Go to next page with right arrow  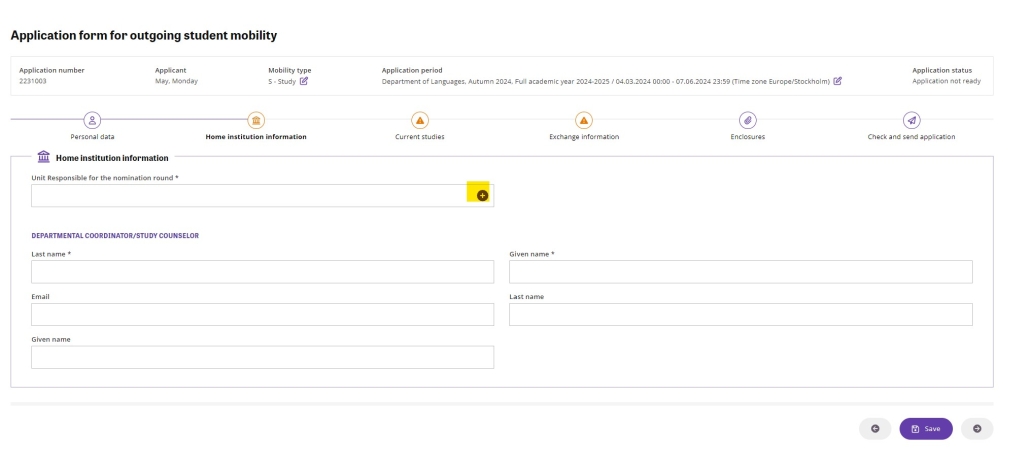[x=977, y=428]
